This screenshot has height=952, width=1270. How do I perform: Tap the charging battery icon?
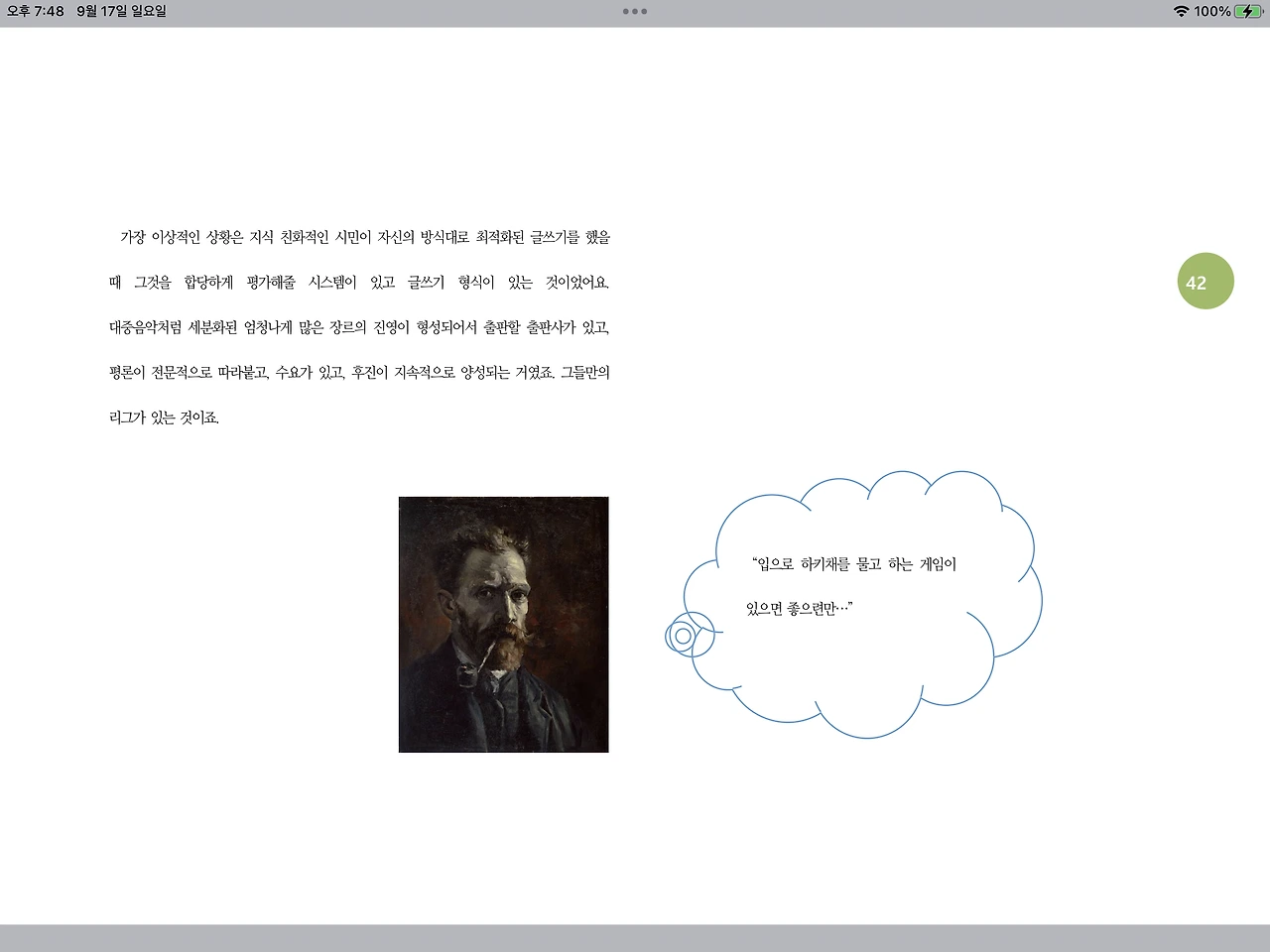pyautogui.click(x=1247, y=12)
